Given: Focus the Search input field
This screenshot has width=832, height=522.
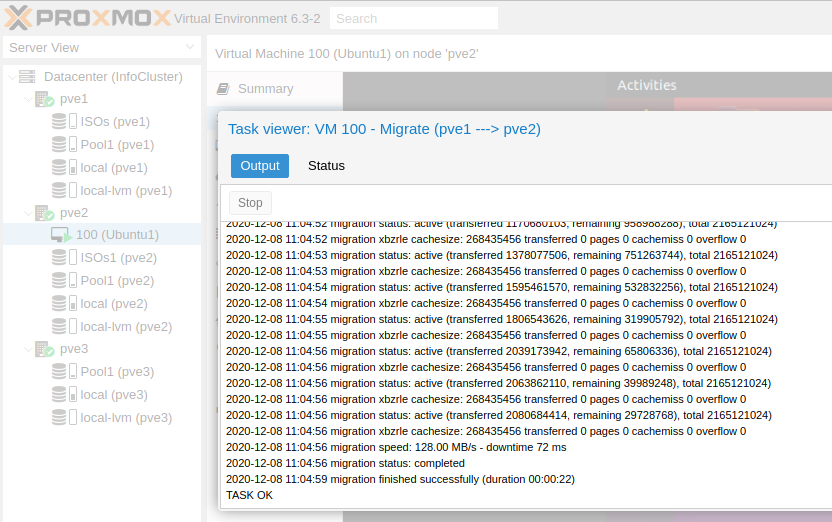Looking at the screenshot, I should pos(414,19).
